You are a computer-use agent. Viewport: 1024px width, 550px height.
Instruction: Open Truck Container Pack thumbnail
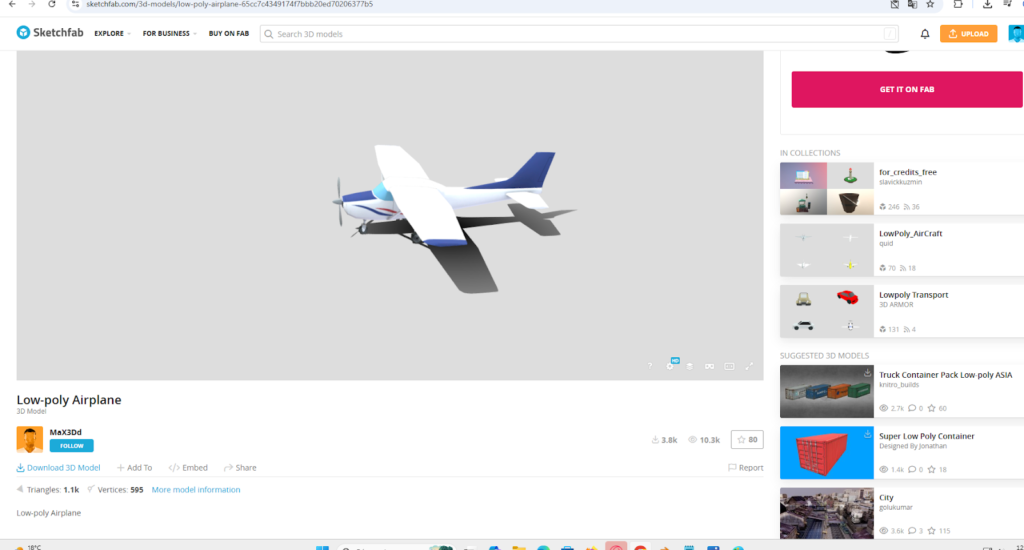click(x=827, y=391)
